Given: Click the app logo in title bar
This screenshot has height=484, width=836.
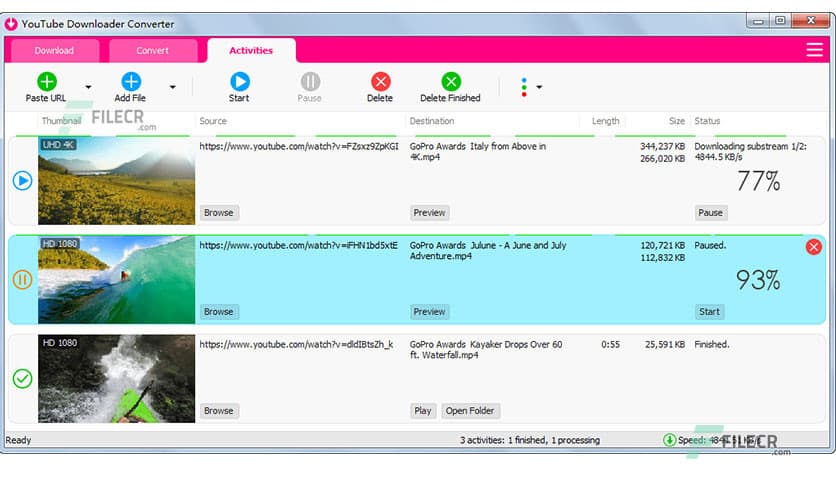Looking at the screenshot, I should coord(11,24).
